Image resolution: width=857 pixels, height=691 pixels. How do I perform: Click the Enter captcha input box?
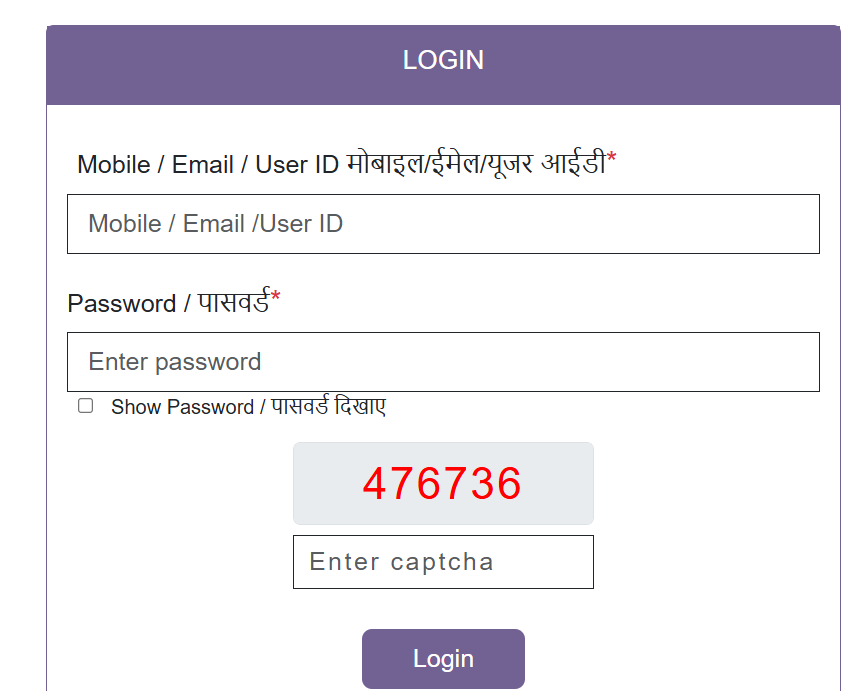(443, 561)
